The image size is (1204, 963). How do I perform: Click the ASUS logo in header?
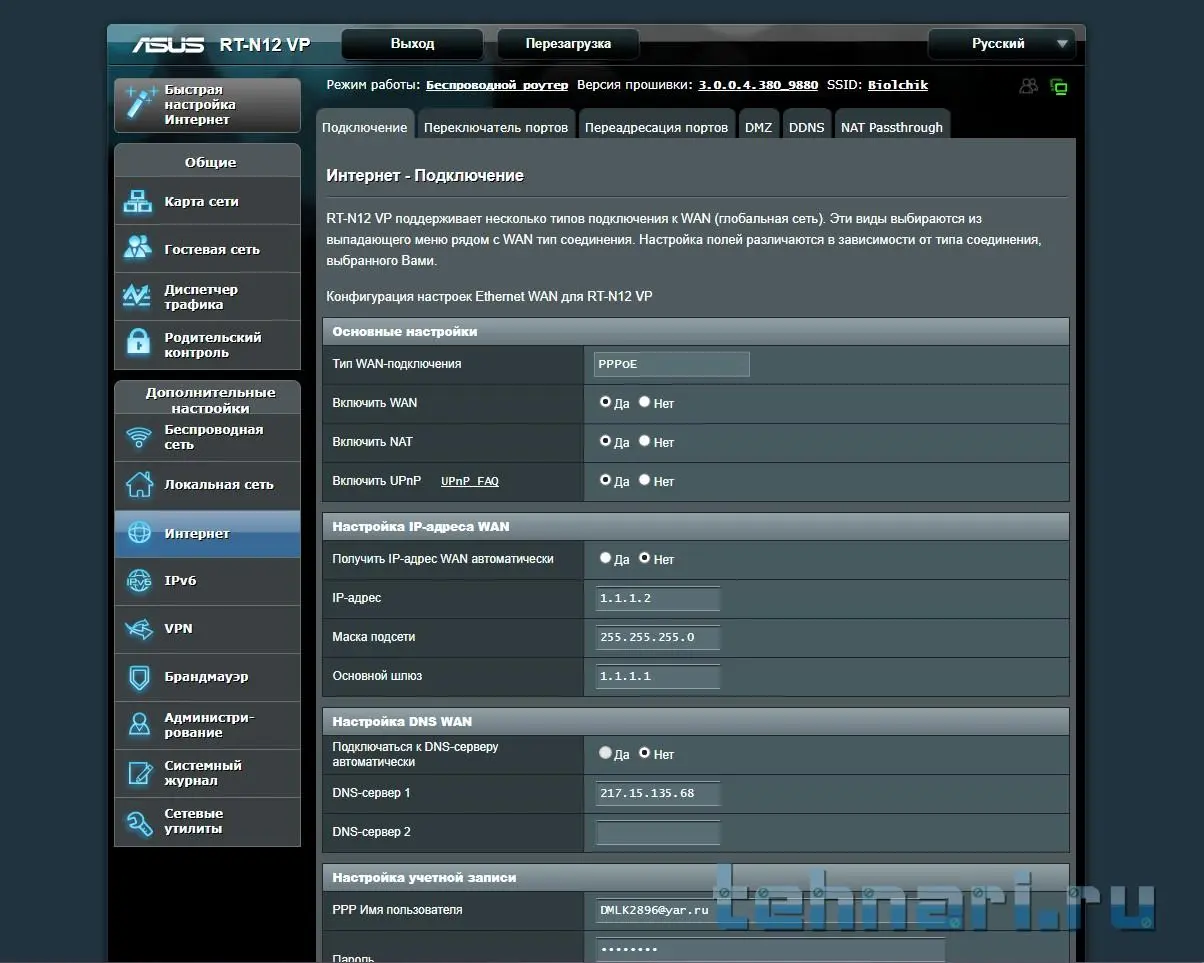[x=169, y=45]
